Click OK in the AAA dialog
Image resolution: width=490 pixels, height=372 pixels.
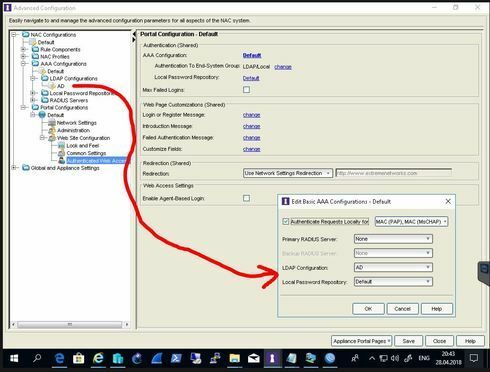[368, 309]
